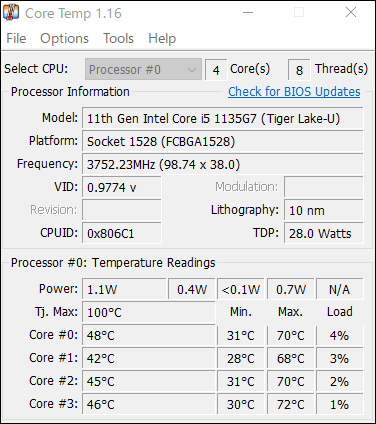The image size is (376, 424).
Task: Click the Power reading <0.1W
Action: (241, 289)
